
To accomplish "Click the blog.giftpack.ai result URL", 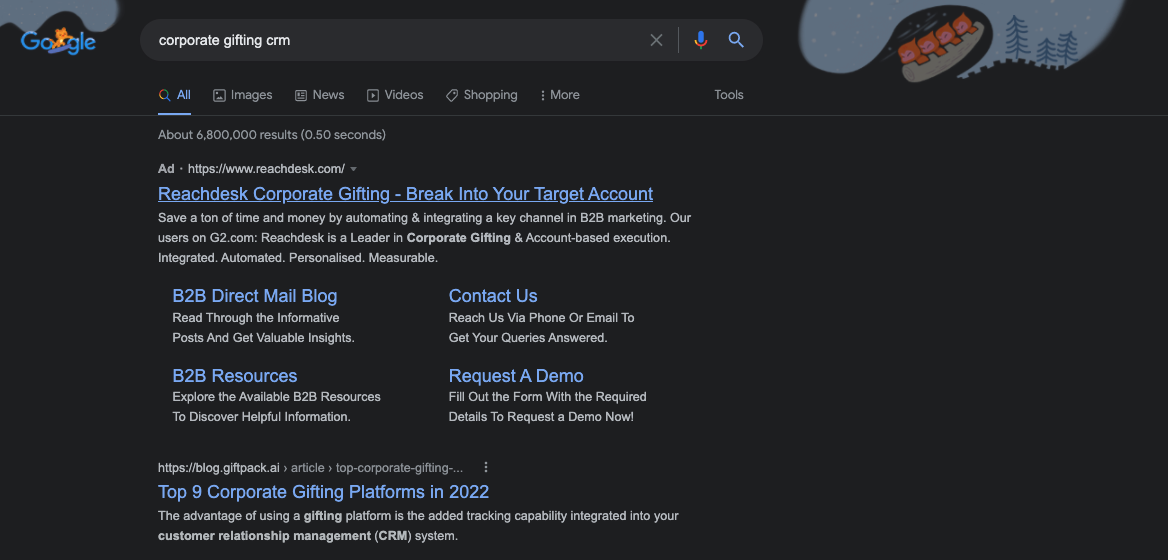I will click(310, 468).
